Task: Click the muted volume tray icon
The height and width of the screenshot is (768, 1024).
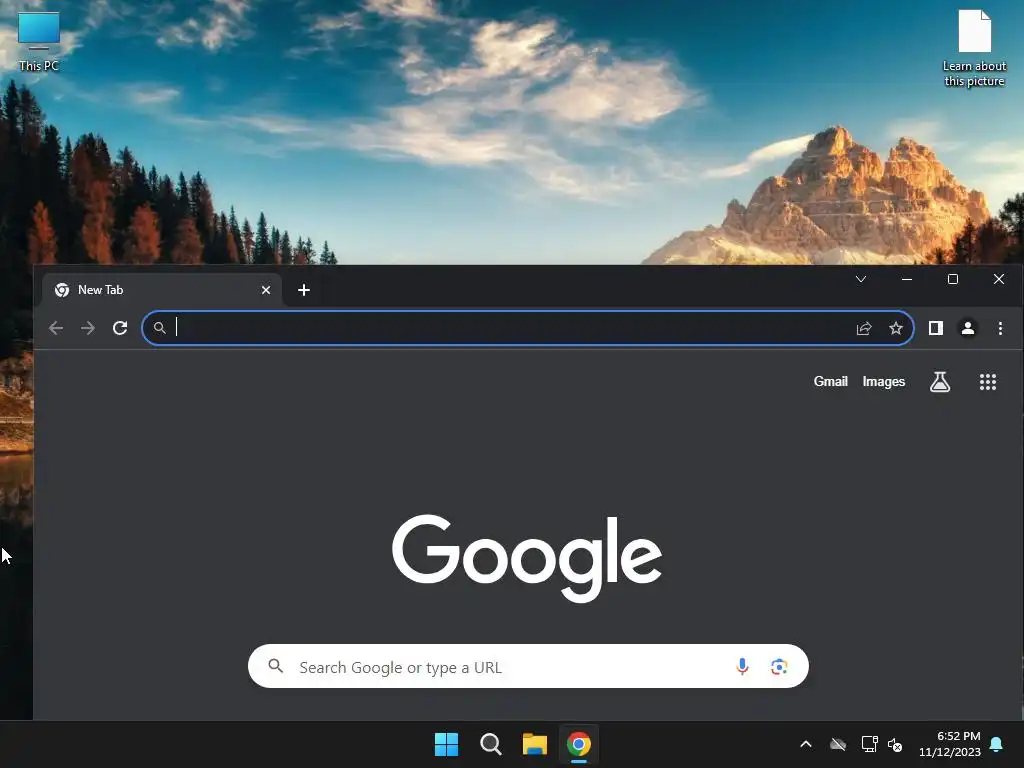Action: [x=895, y=744]
